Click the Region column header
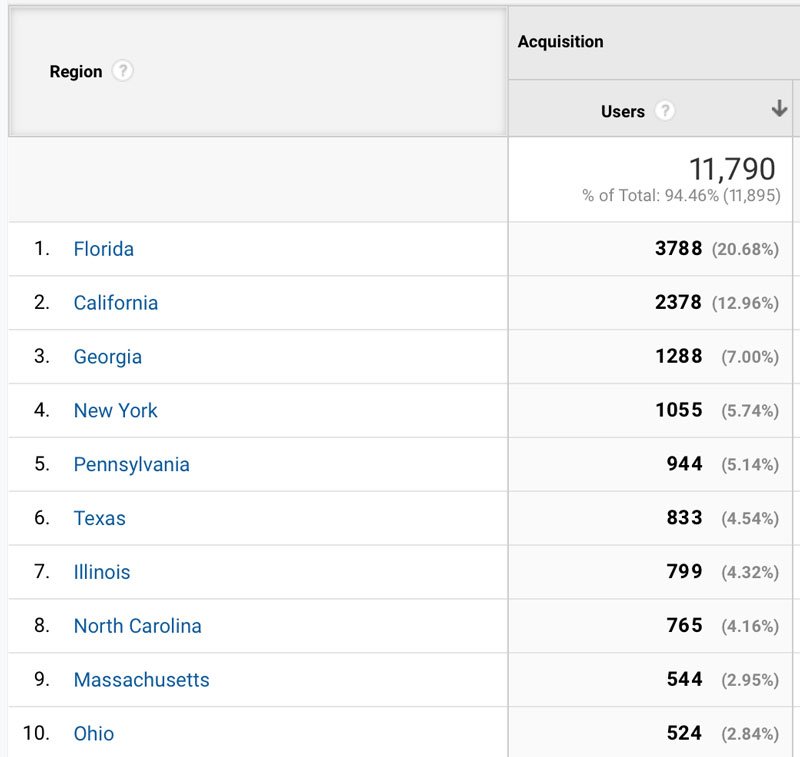 click(76, 71)
